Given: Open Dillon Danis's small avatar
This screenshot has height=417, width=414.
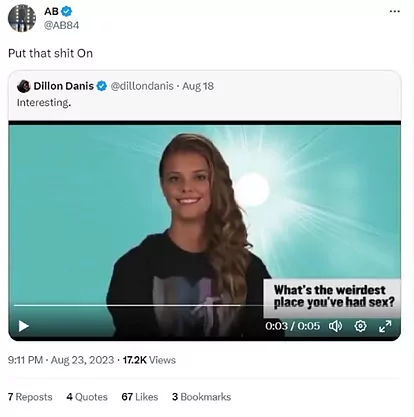Looking at the screenshot, I should click(x=24, y=86).
